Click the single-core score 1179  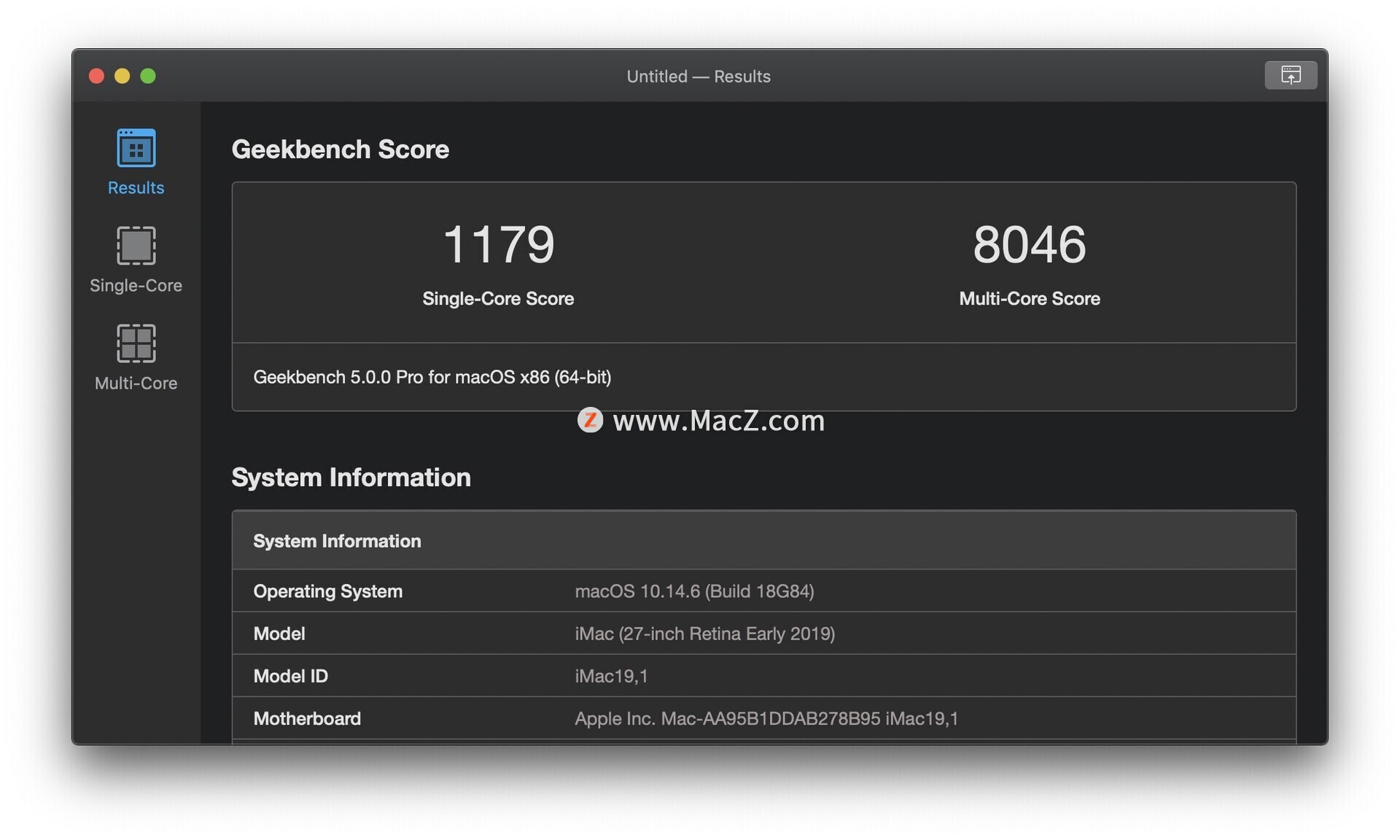click(499, 244)
